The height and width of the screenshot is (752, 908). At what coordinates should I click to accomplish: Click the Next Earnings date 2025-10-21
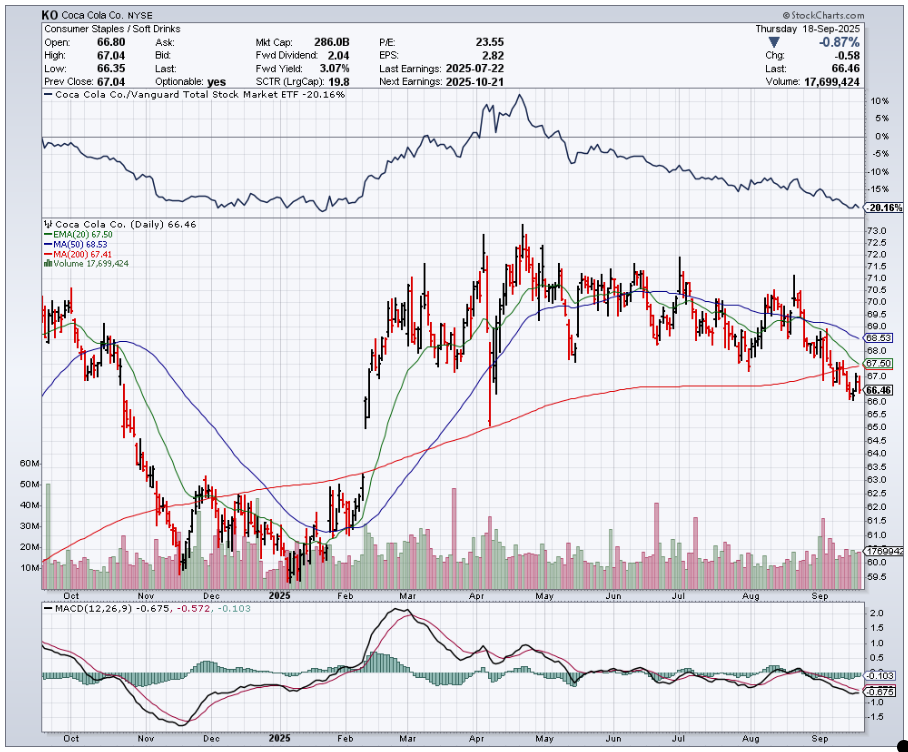[x=475, y=82]
